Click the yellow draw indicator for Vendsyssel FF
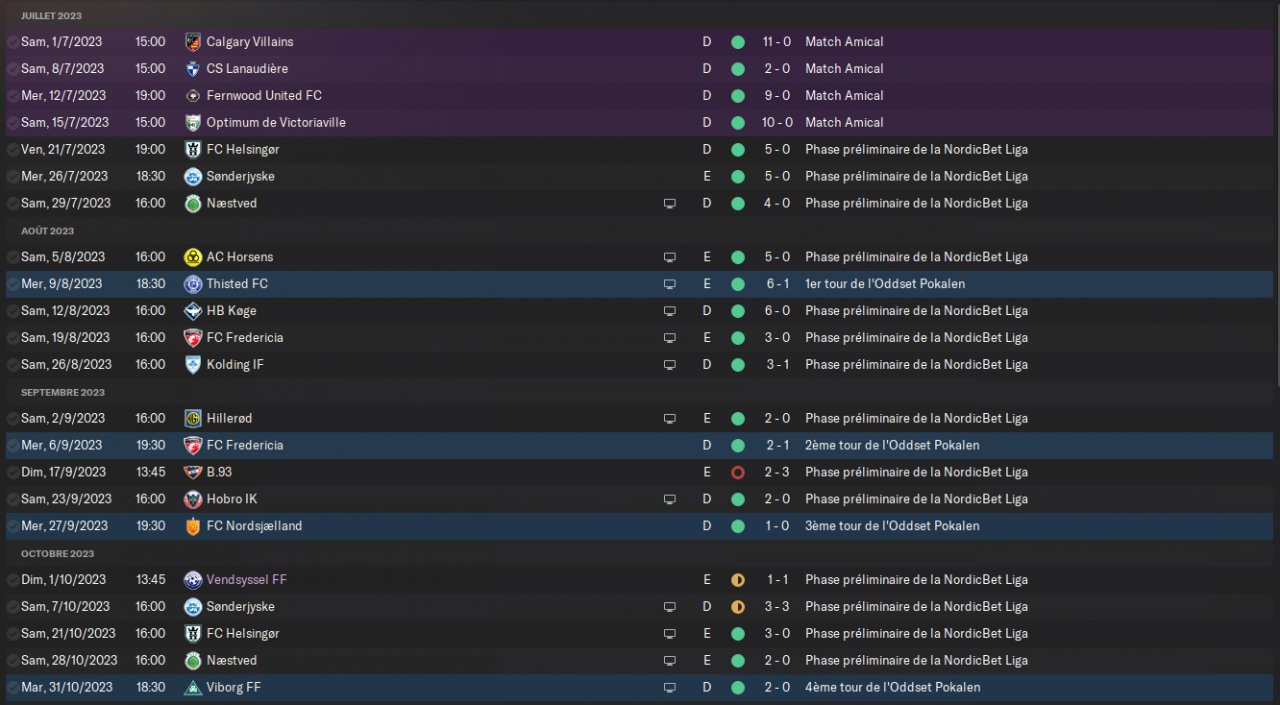Screen dimensions: 1280x705 pos(738,580)
